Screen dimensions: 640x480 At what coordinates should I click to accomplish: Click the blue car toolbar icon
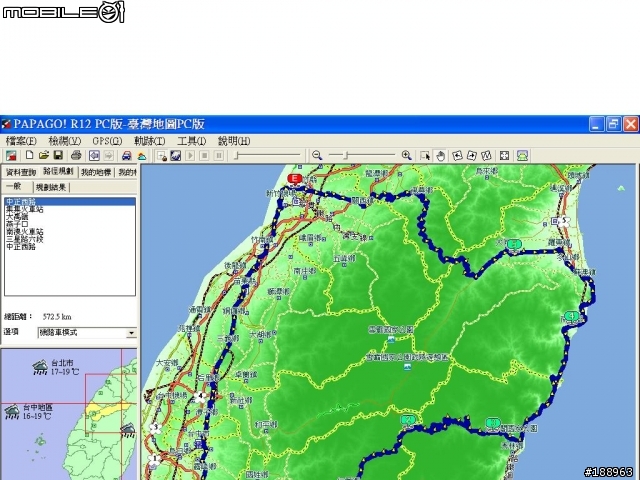tap(127, 156)
